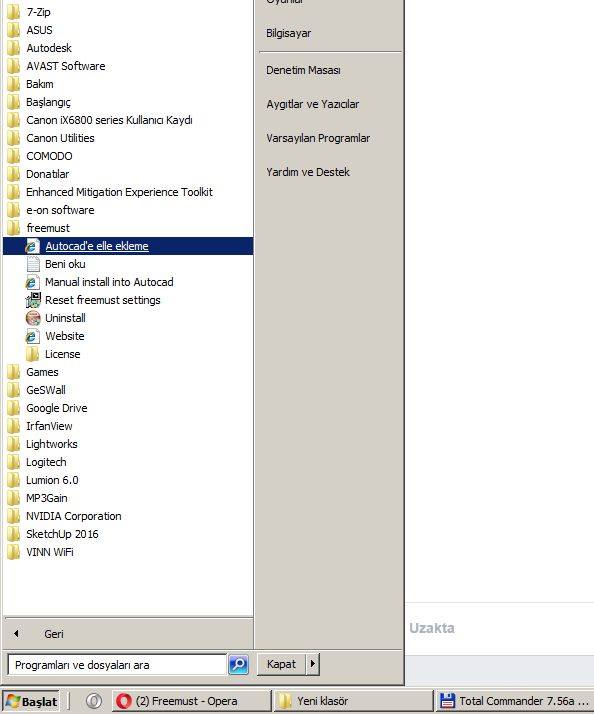The height and width of the screenshot is (714, 594).
Task: Click the folder icon beside SketchUp 2016
Action: [x=14, y=534]
